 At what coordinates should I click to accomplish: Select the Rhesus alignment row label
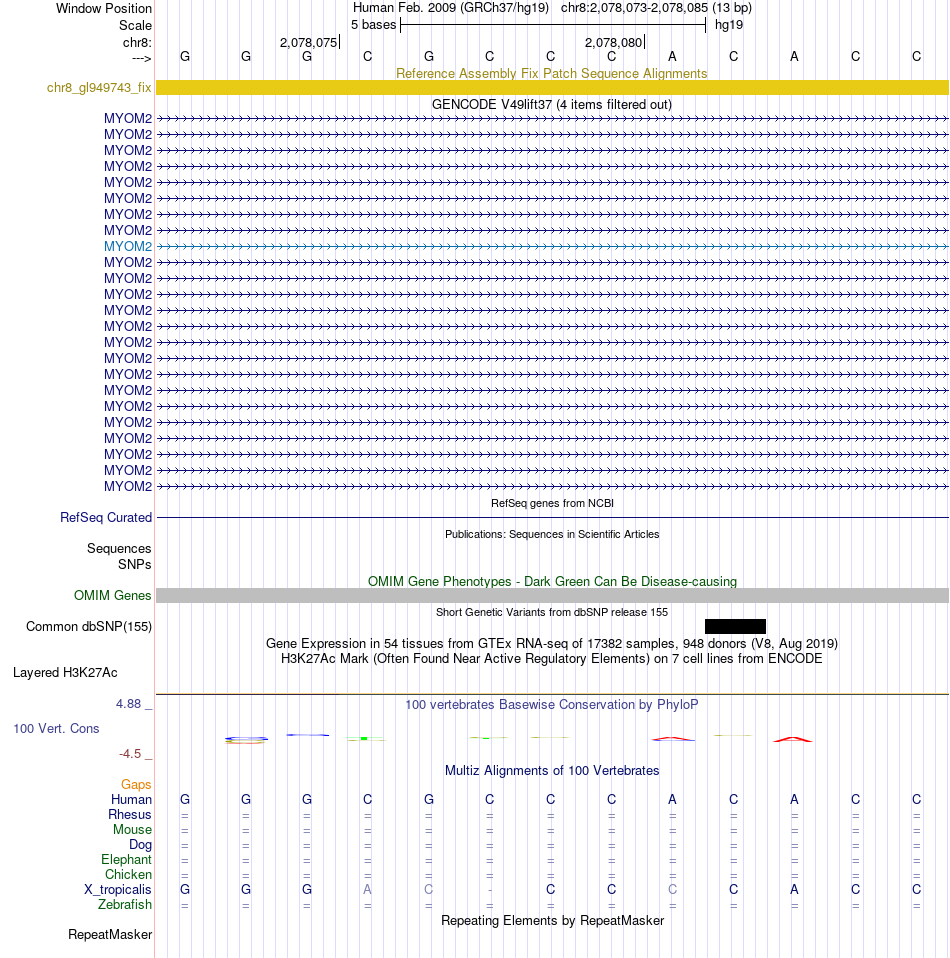(130, 814)
